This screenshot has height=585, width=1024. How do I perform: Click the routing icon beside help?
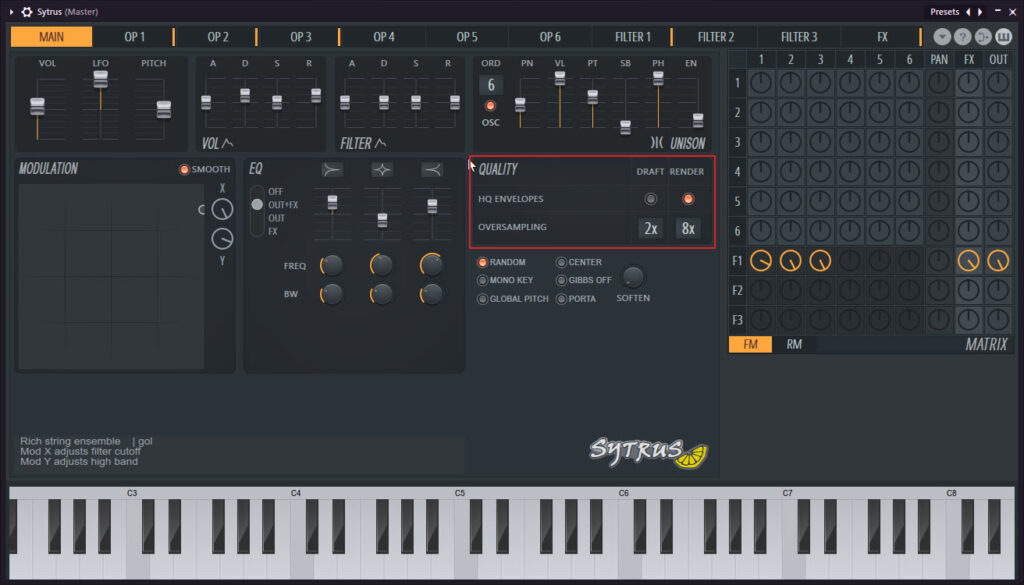click(983, 37)
